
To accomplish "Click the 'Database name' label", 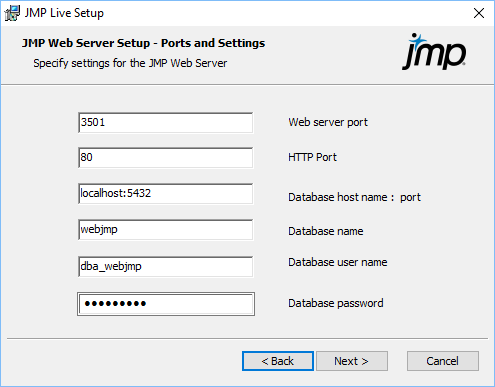I will click(326, 231).
